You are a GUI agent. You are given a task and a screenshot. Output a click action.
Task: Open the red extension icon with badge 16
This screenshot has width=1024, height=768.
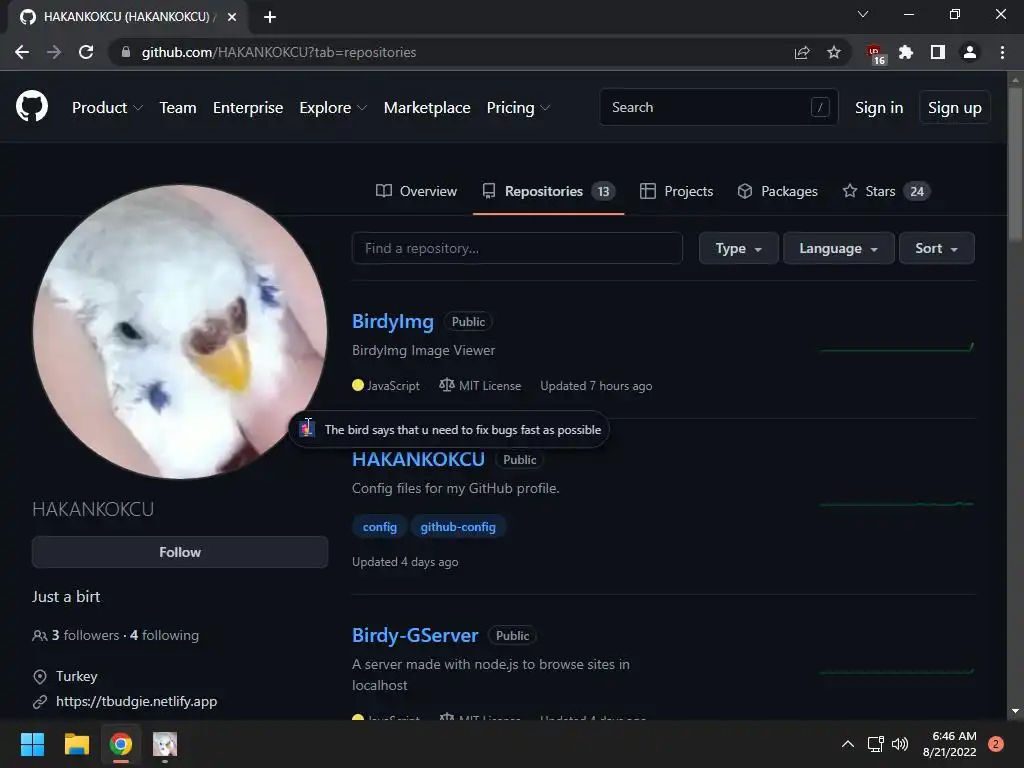coord(875,54)
